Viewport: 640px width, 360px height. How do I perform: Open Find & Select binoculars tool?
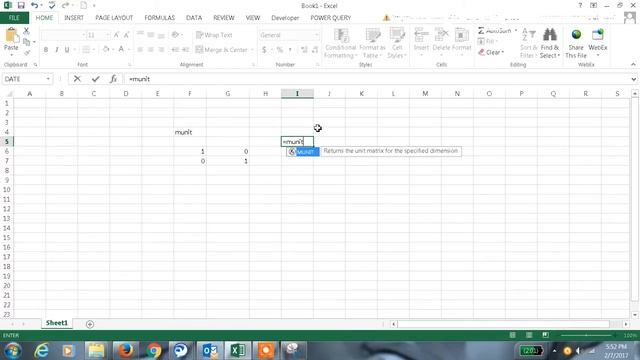pyautogui.click(x=549, y=43)
